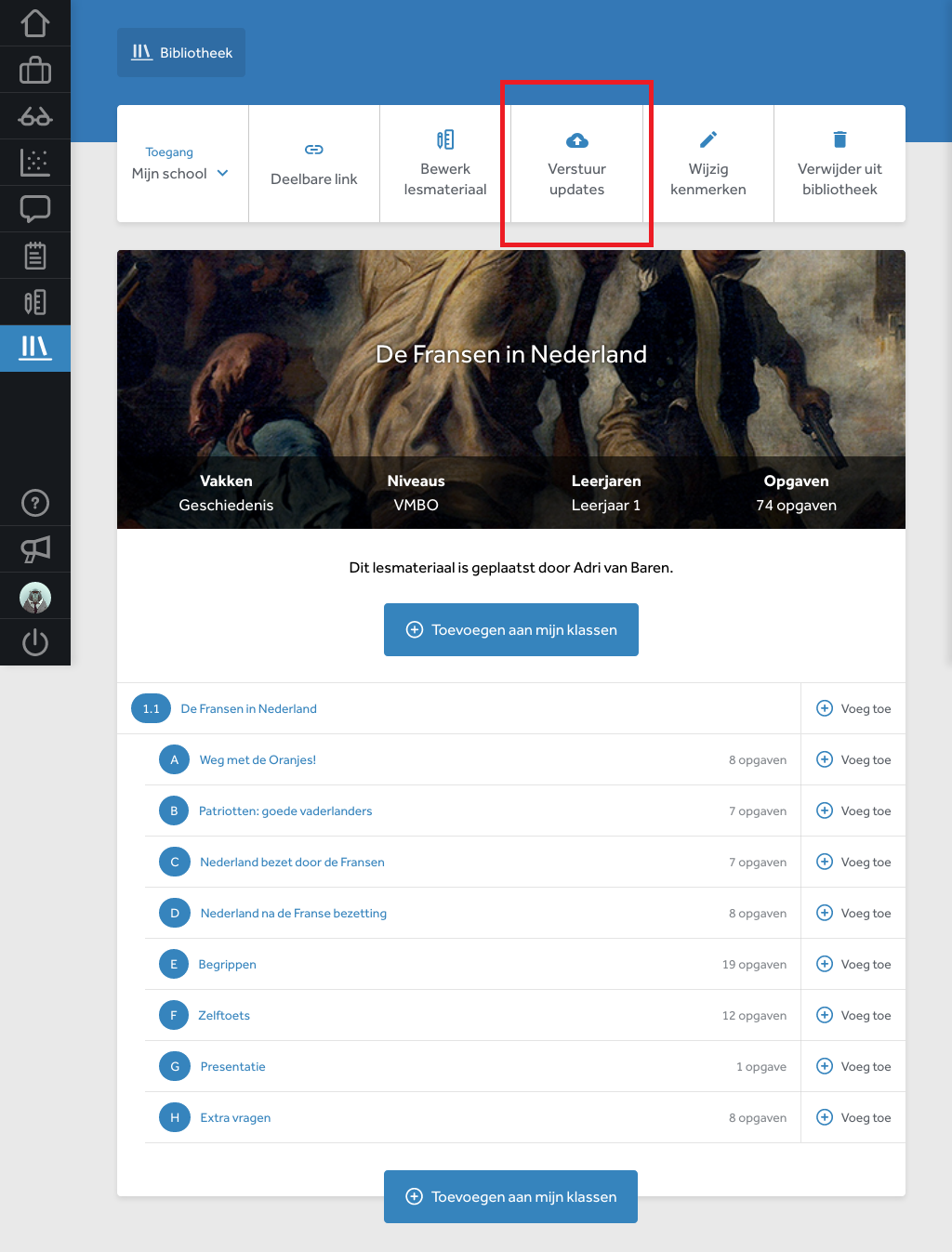Open the scatter chart icon in sidebar
The height and width of the screenshot is (1252, 952).
coord(35,163)
